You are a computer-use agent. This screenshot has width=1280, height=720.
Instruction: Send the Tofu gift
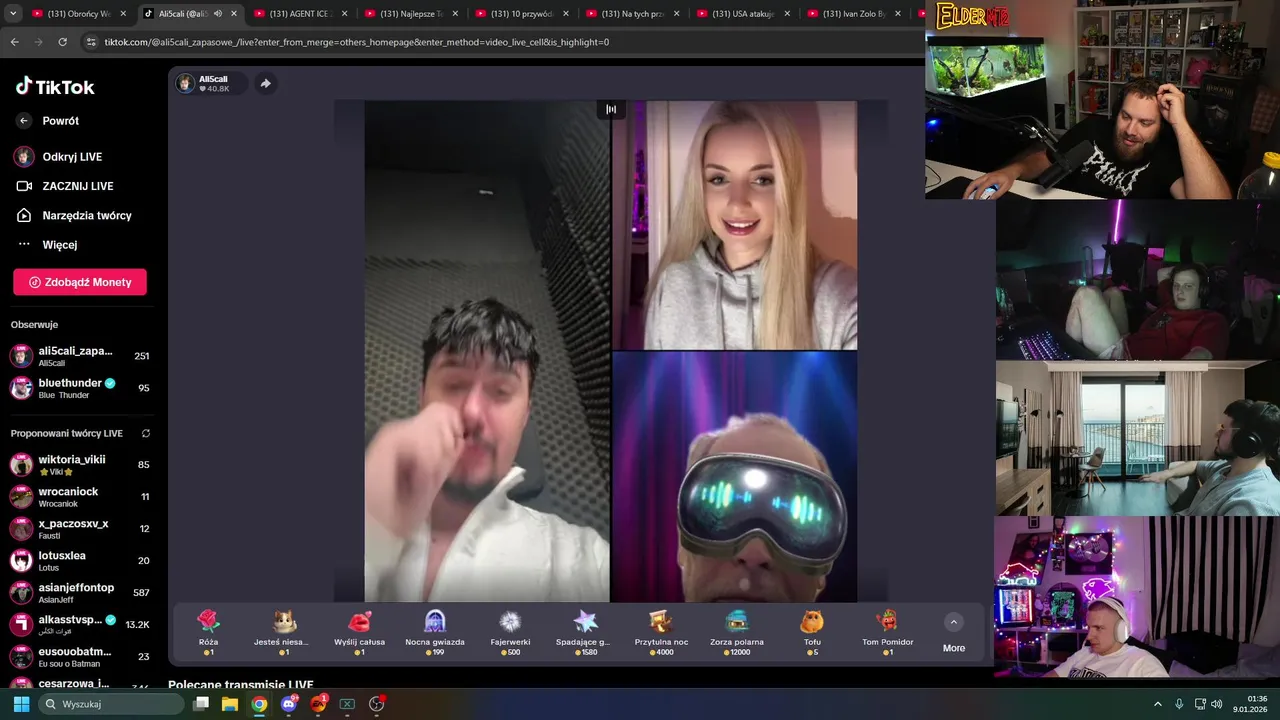812,632
